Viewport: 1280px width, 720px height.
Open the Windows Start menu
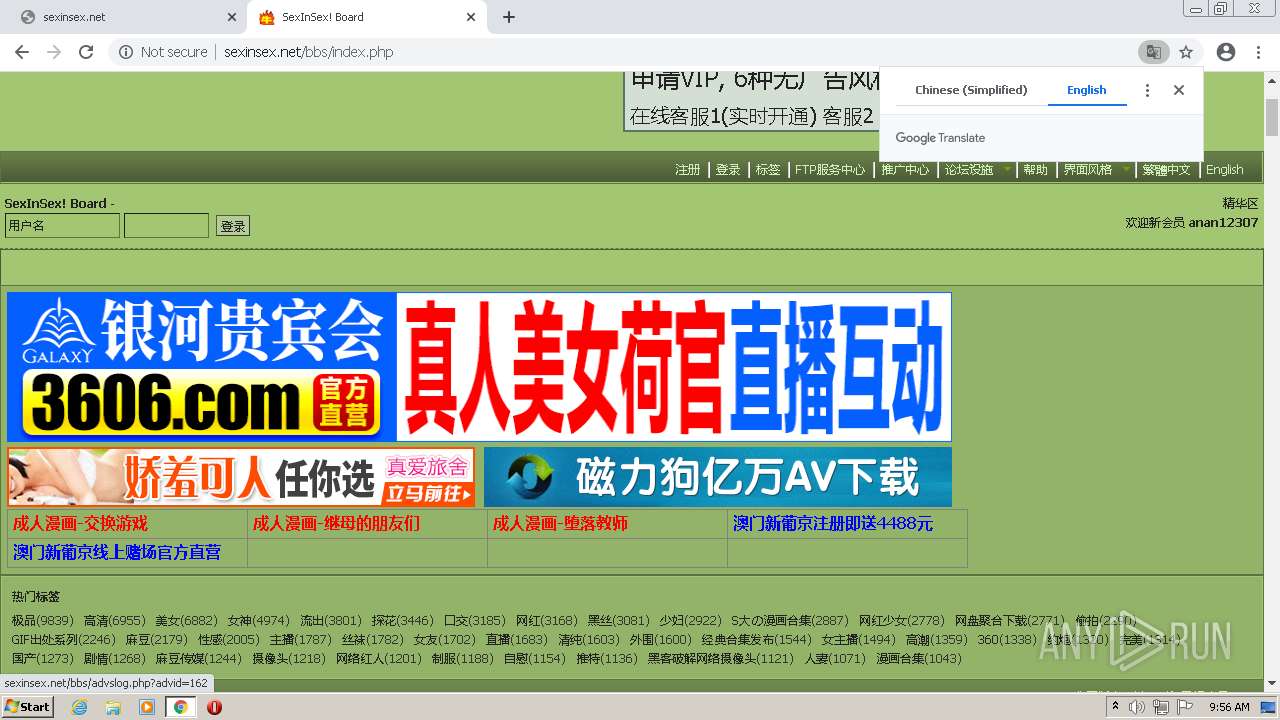tap(28, 707)
